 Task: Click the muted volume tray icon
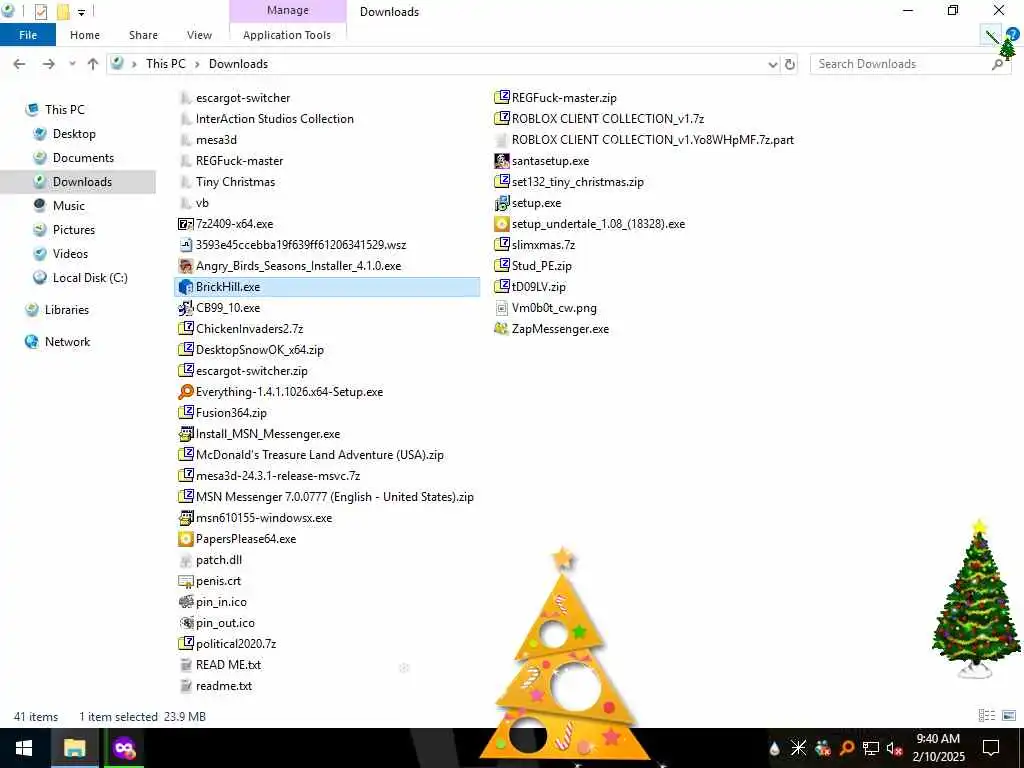[x=894, y=748]
